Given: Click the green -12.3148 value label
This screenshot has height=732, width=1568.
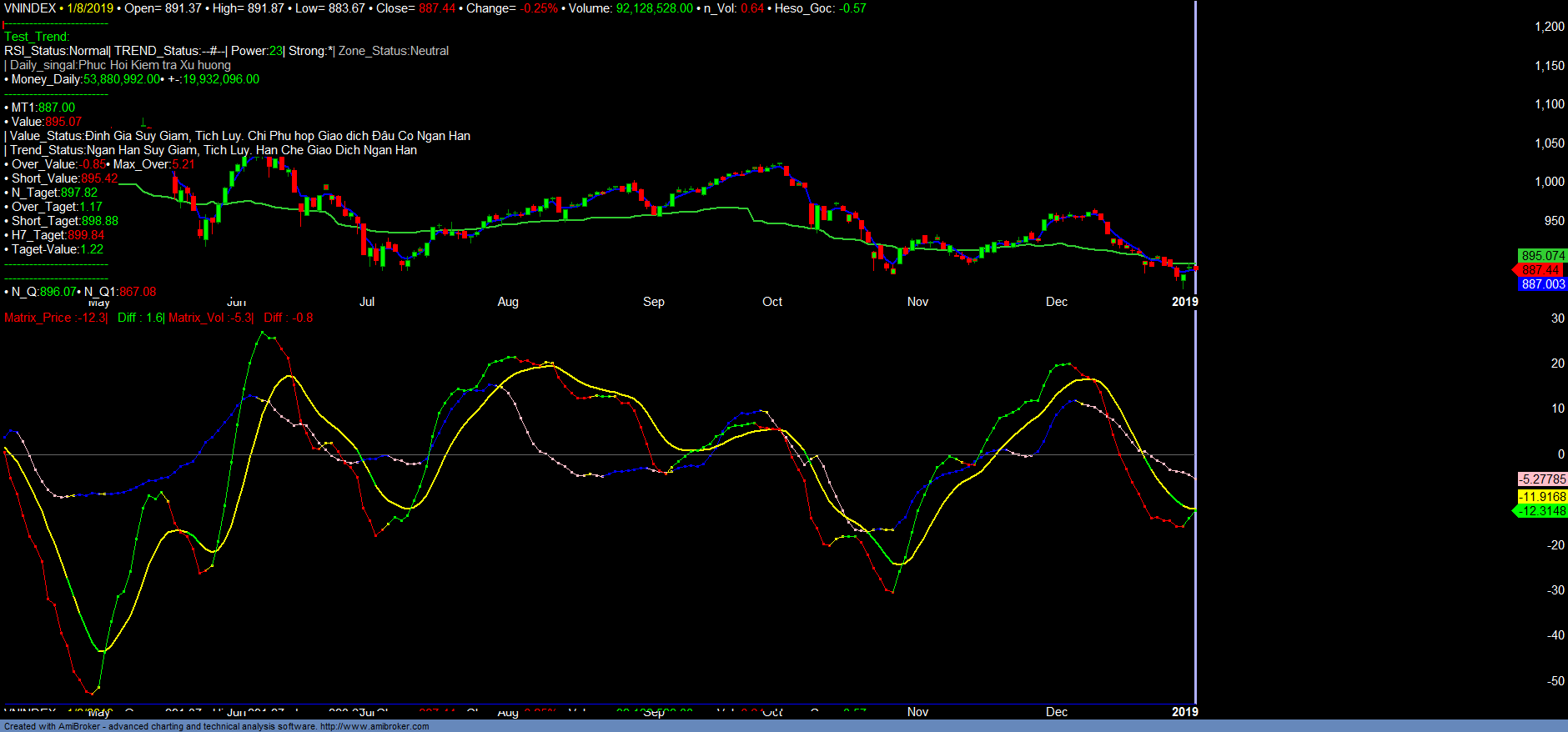Looking at the screenshot, I should tap(1542, 511).
